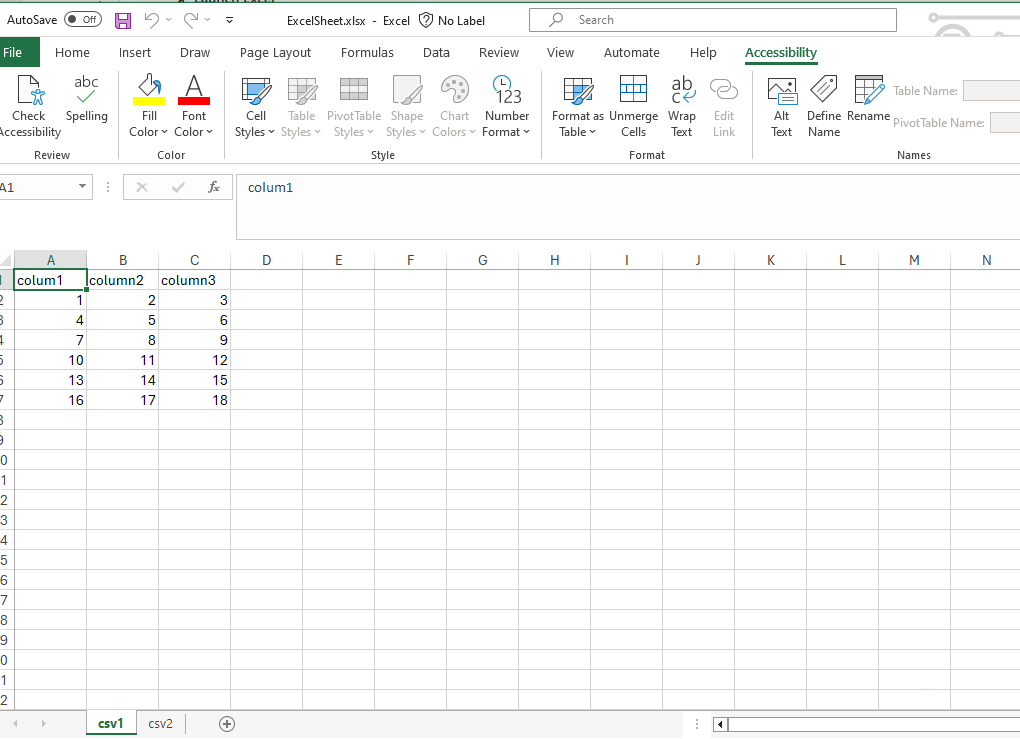Open the Format as Table dropdown

click(577, 105)
